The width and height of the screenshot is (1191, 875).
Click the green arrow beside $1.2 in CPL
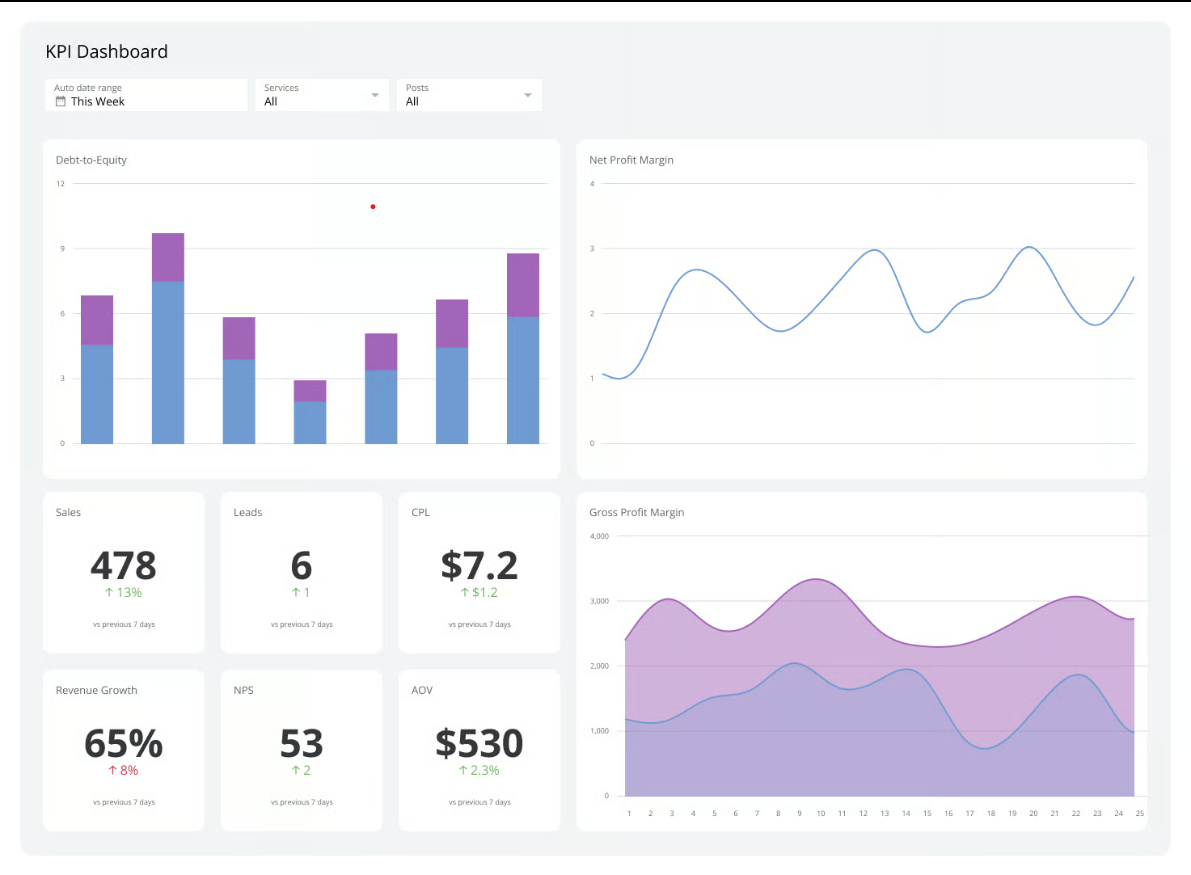point(465,593)
